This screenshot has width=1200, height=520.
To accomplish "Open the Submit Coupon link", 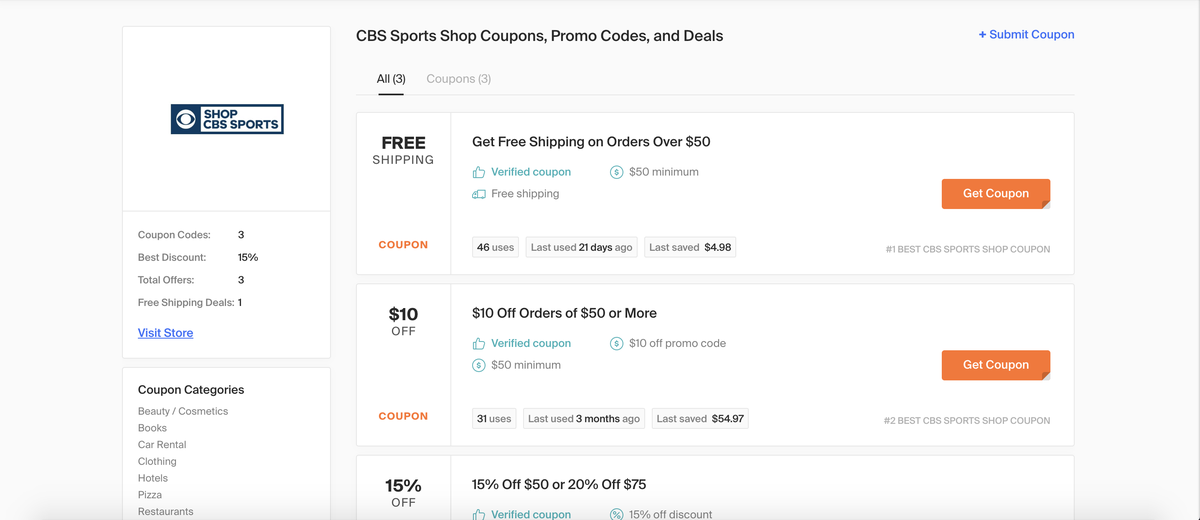I will [1026, 34].
